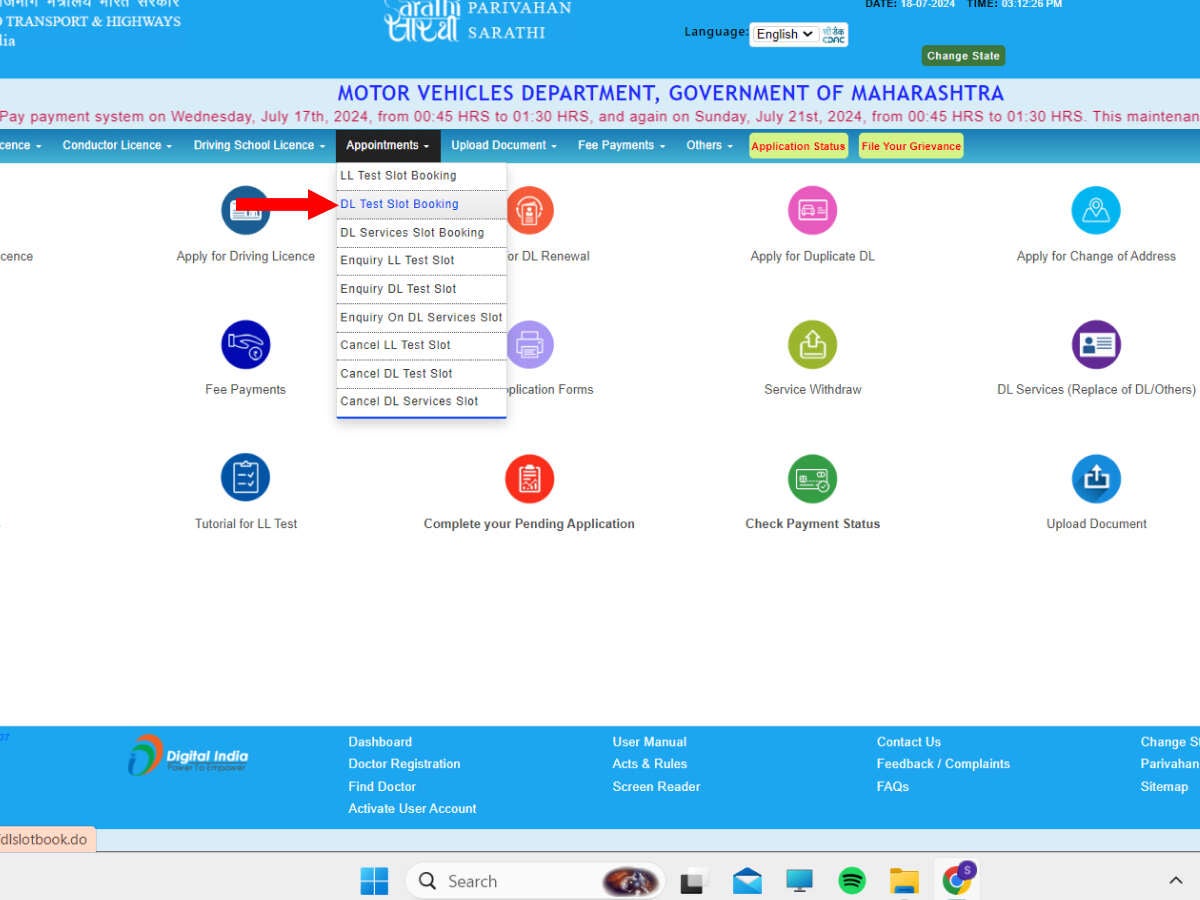Image resolution: width=1200 pixels, height=900 pixels.
Task: Click the Tutorial for LL Test icon
Action: point(245,478)
